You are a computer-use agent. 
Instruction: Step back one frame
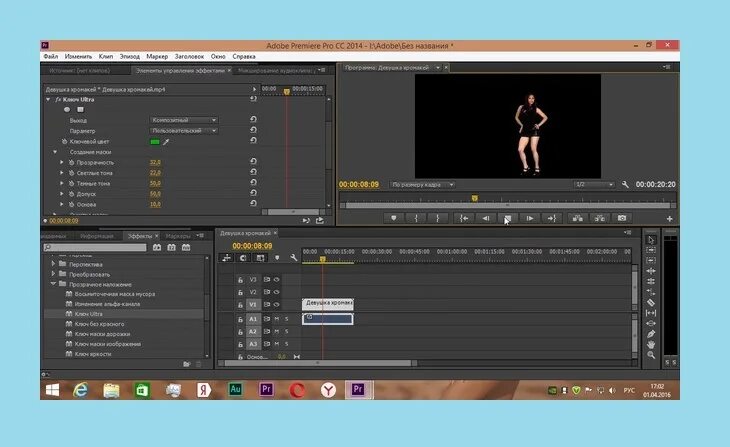(x=486, y=218)
